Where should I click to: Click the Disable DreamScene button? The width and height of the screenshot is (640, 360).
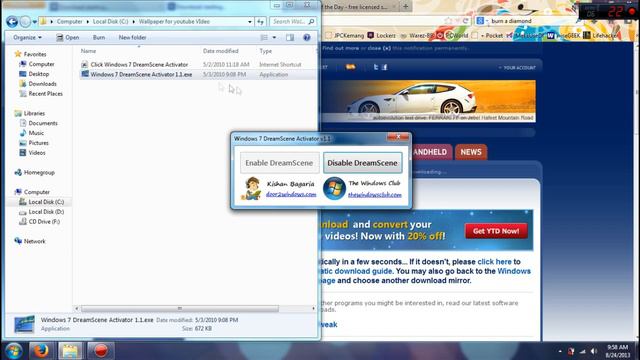coord(362,163)
